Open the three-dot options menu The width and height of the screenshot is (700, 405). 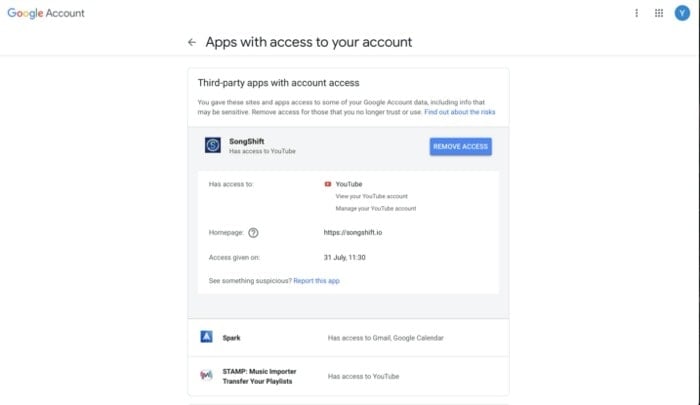[x=637, y=13]
